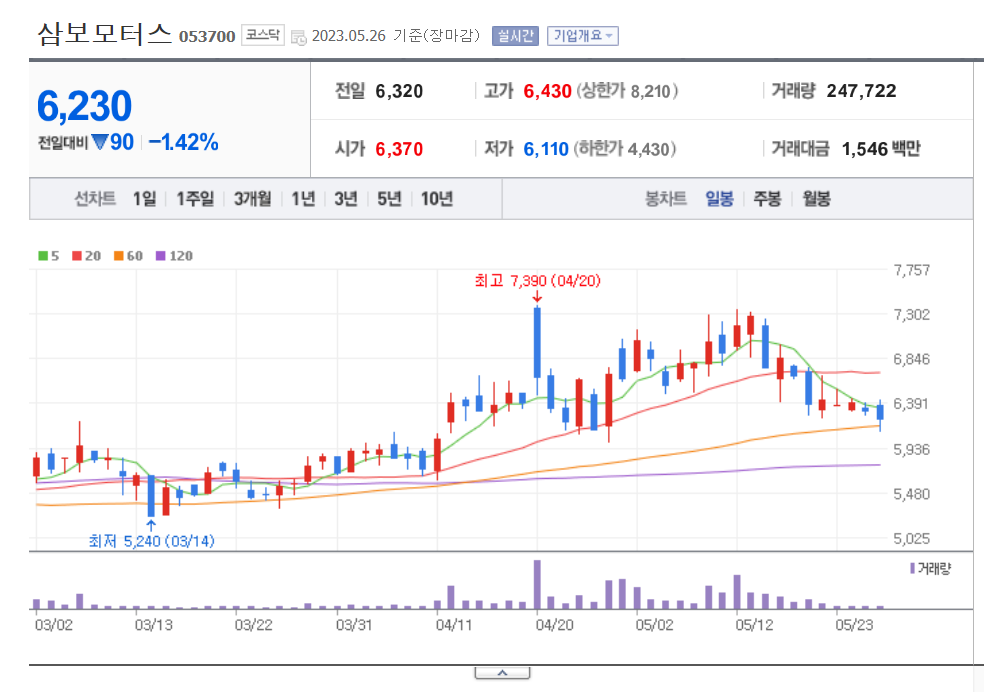Click the 05/23 date axis label
Screen dimensions: 984x692
(x=854, y=625)
